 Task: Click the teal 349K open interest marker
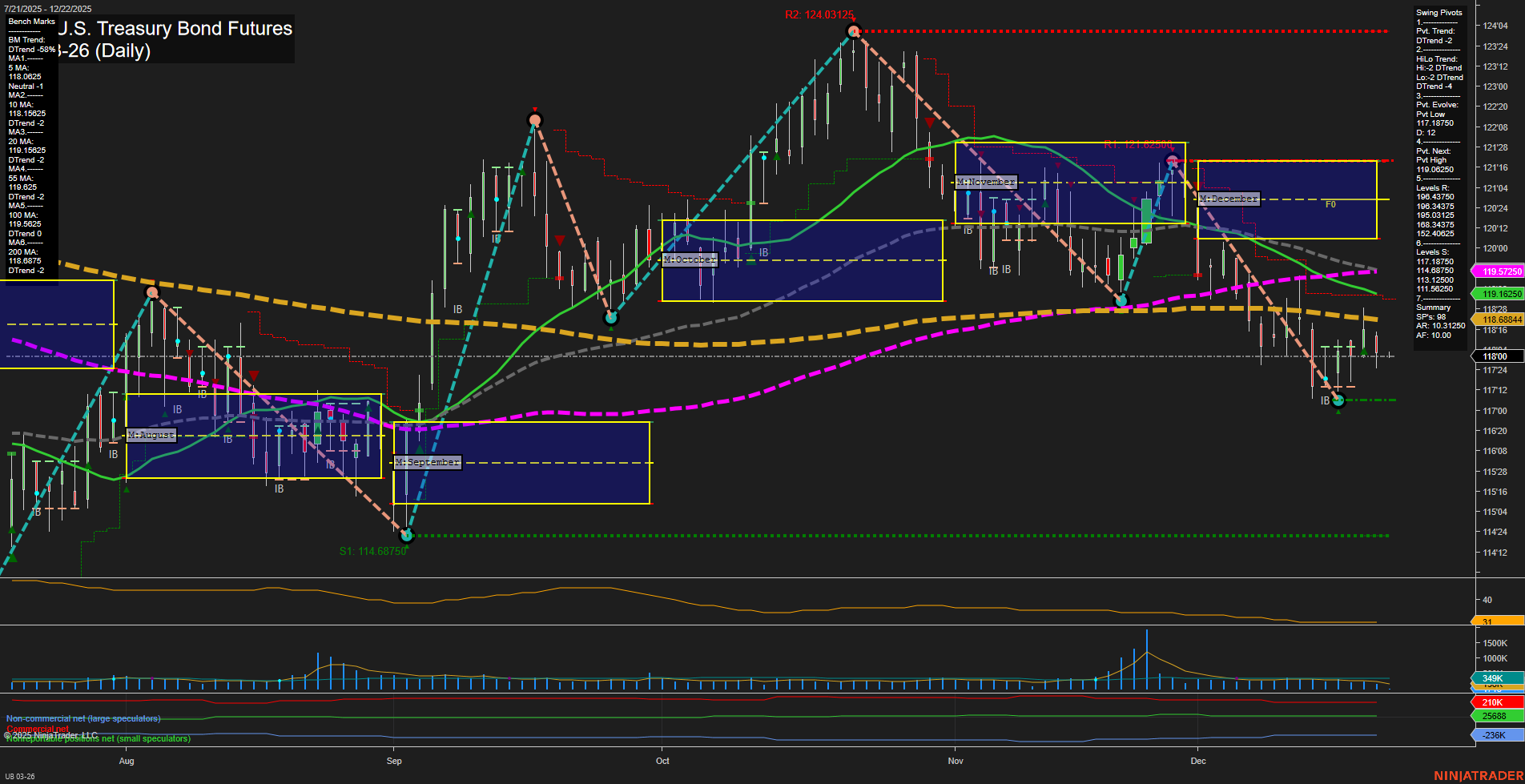1491,678
